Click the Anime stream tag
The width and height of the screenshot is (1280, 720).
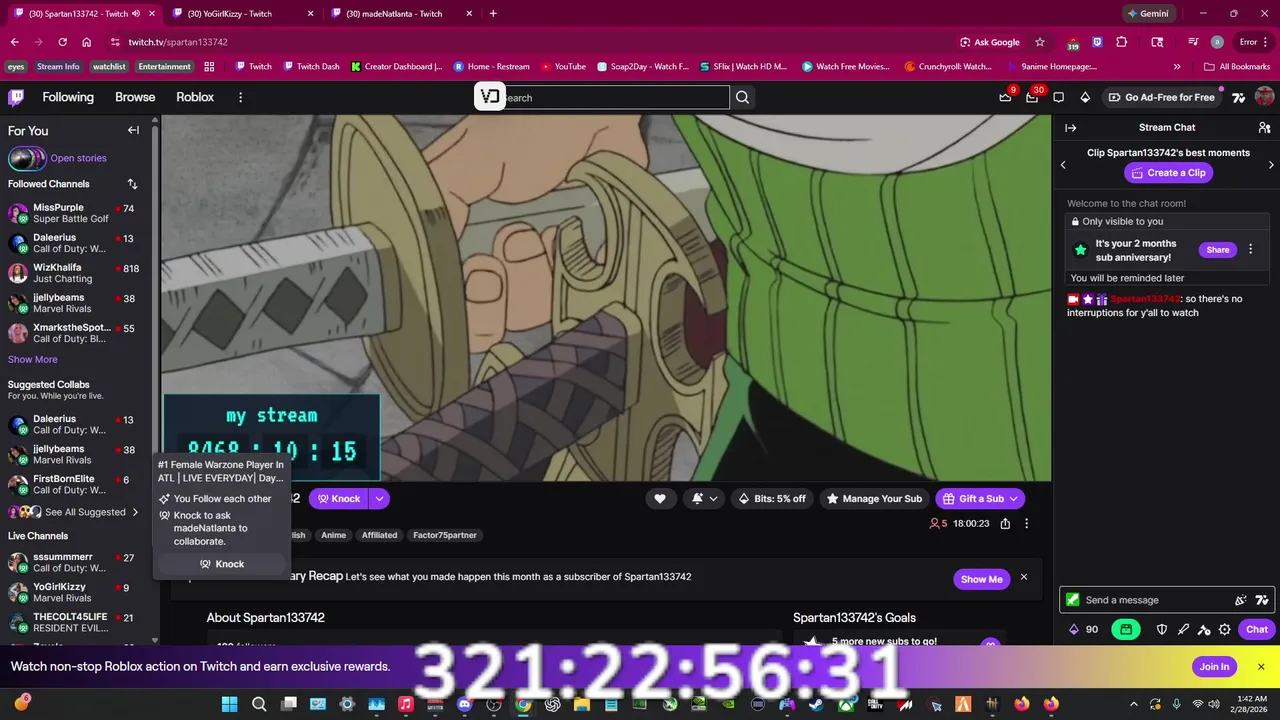(x=333, y=535)
